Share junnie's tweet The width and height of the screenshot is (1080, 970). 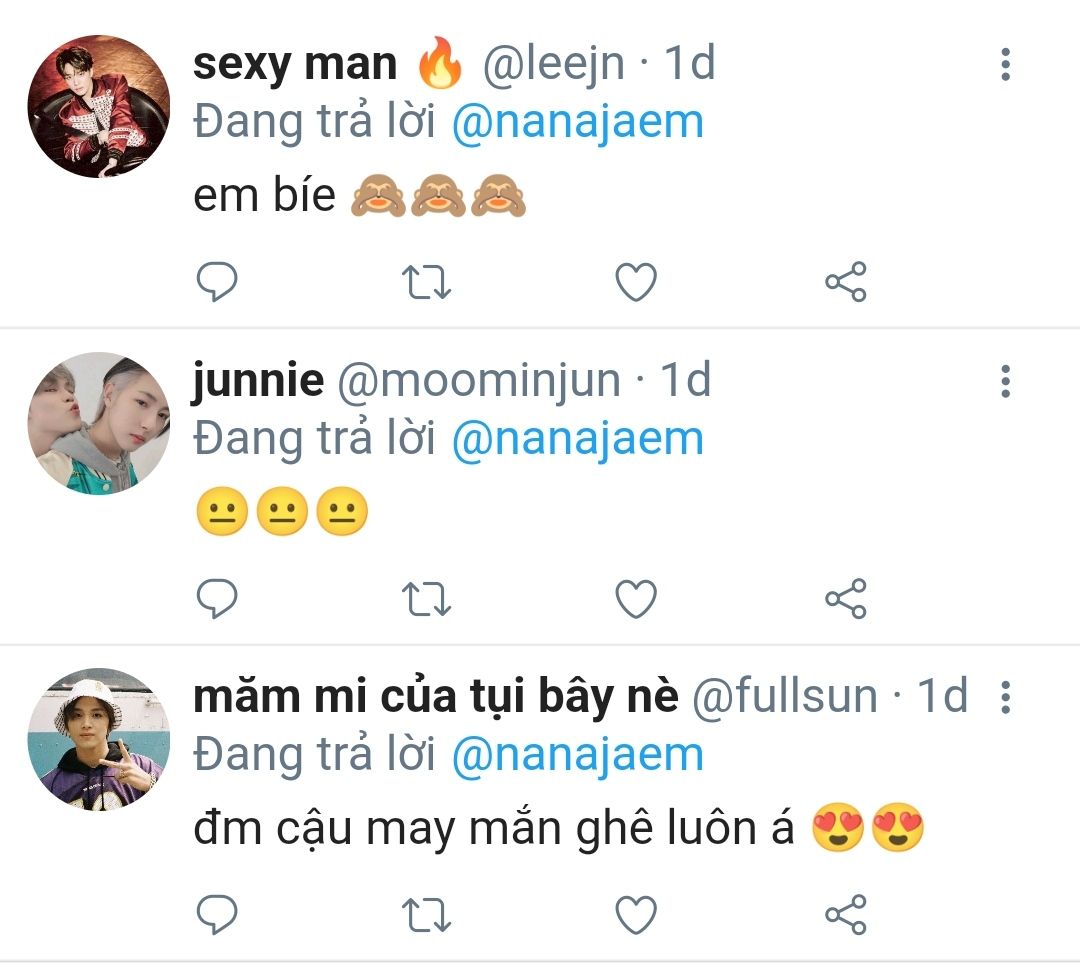846,598
